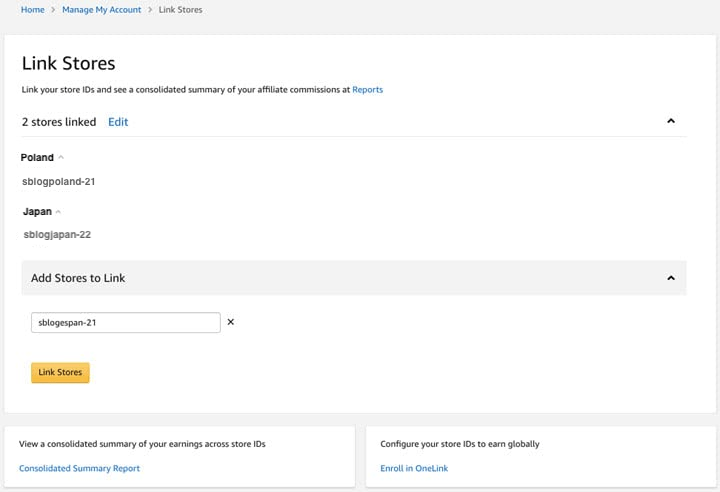Open the Reports link

[x=367, y=89]
